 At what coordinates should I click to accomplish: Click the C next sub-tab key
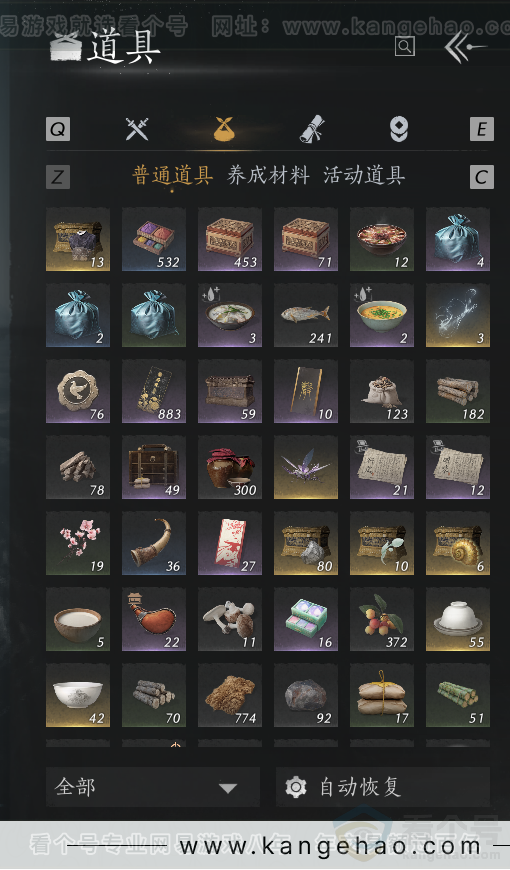pyautogui.click(x=481, y=177)
